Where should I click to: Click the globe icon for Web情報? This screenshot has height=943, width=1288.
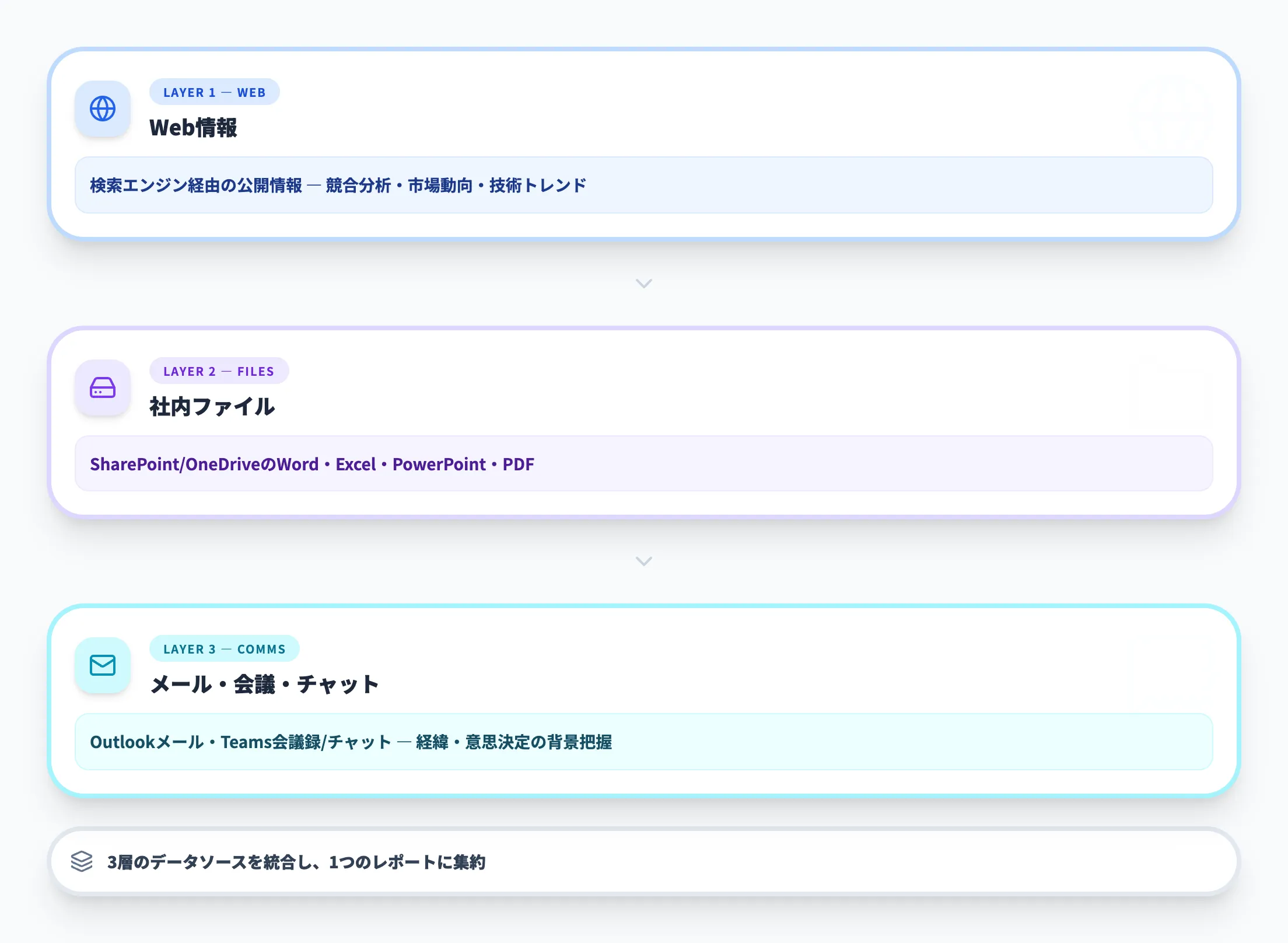(103, 110)
